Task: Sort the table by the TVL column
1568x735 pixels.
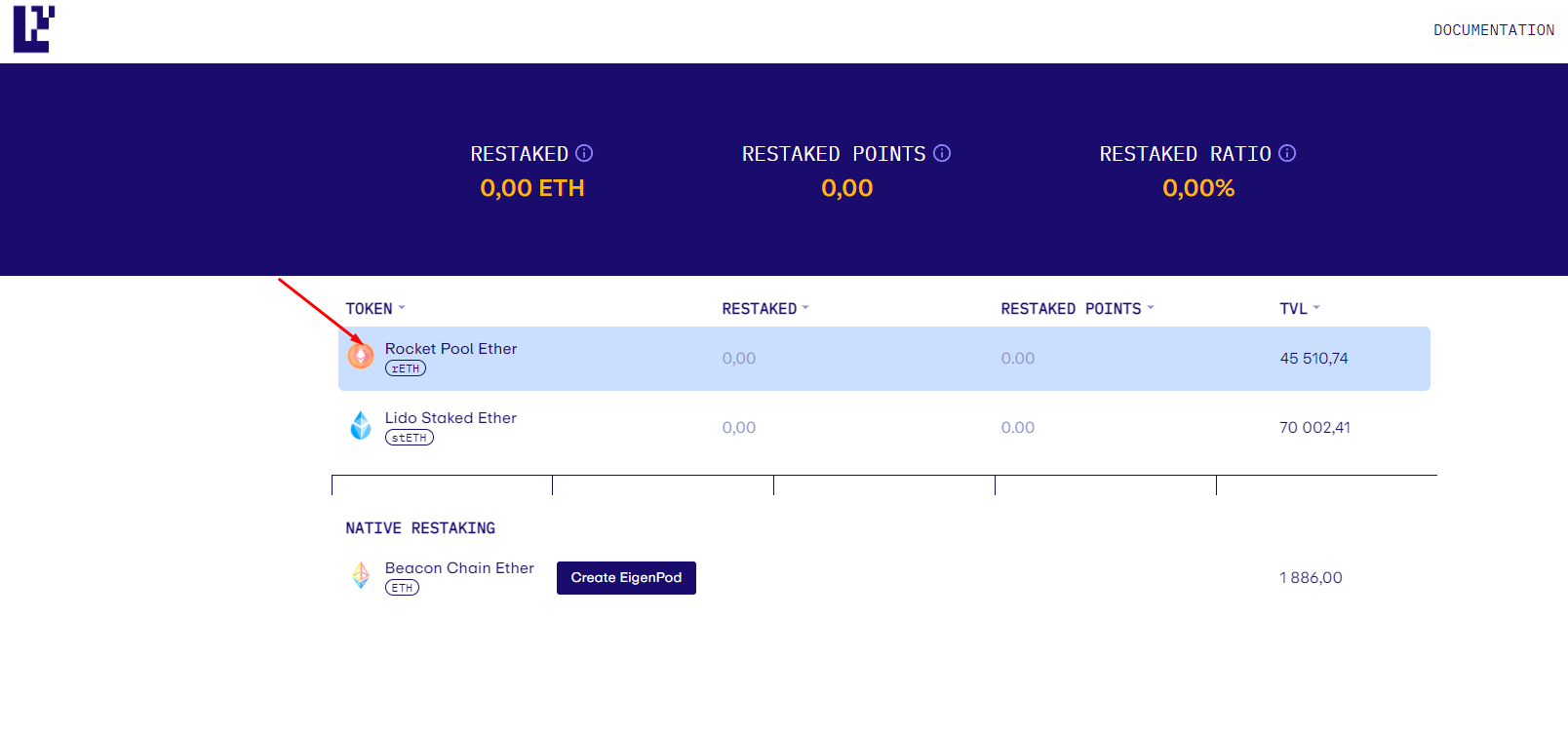Action: tap(1300, 309)
